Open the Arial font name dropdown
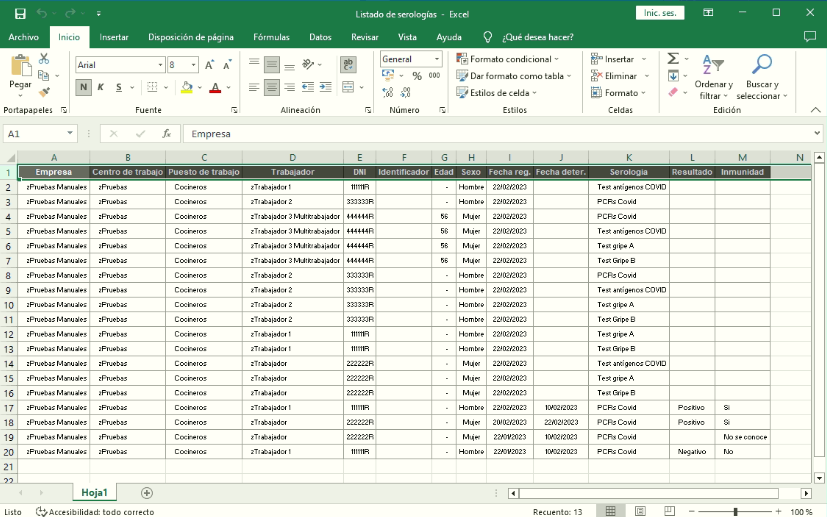Screen dimensions: 827x517 [159, 64]
